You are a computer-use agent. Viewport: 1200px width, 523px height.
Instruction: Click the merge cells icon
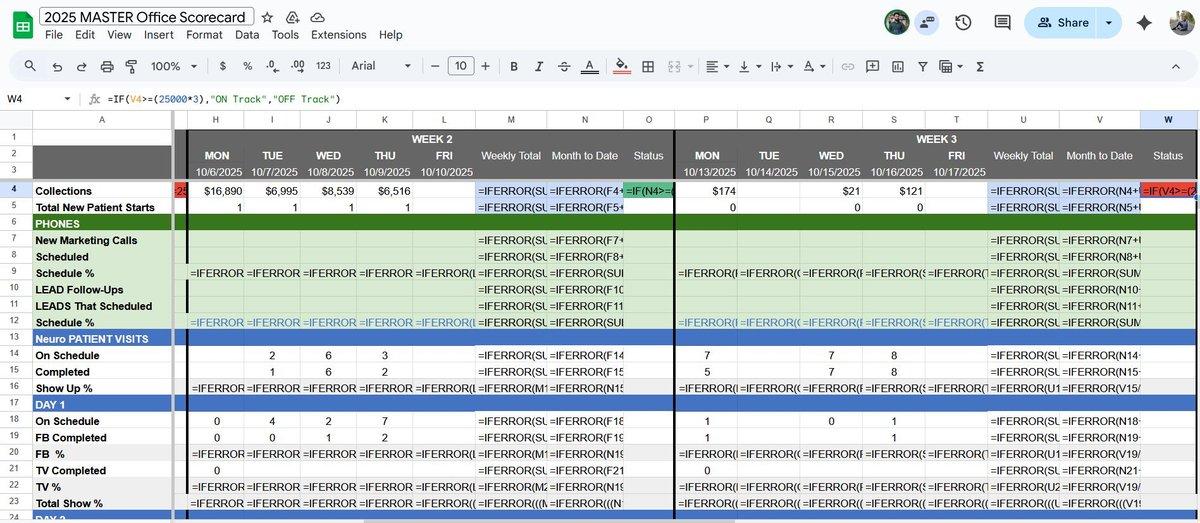[x=673, y=66]
